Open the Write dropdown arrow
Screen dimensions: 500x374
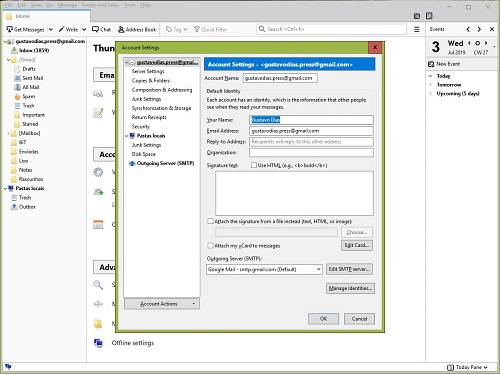84,29
